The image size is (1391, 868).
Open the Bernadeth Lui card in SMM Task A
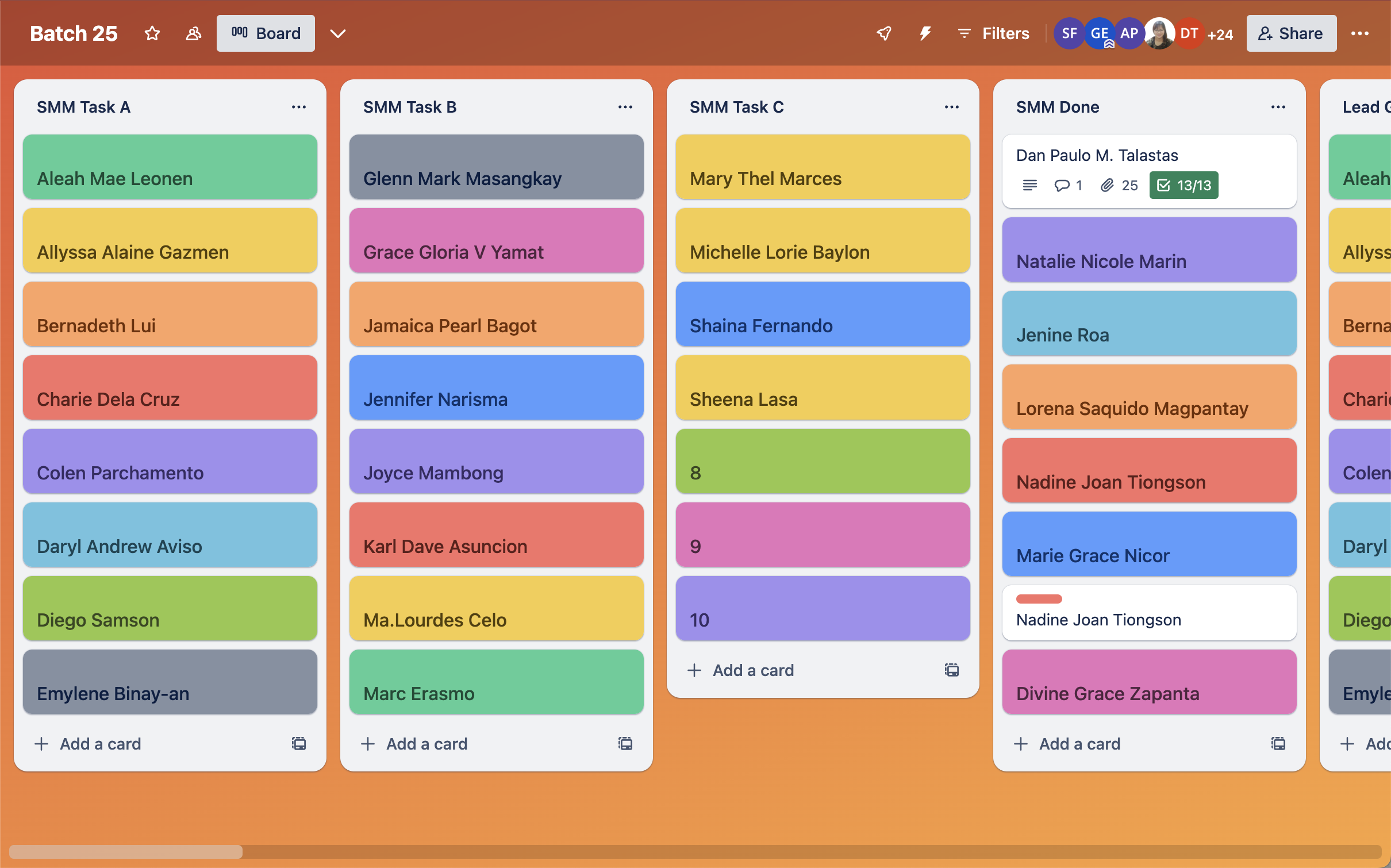(x=170, y=314)
